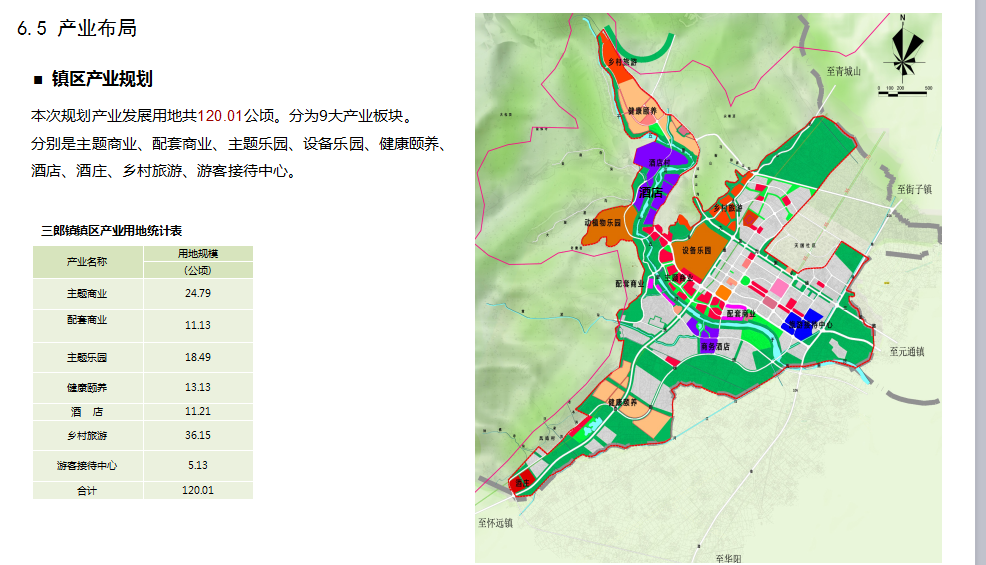Click the paragraph line starting '分别是主题商业'
The height and width of the screenshot is (565, 986).
(x=239, y=144)
